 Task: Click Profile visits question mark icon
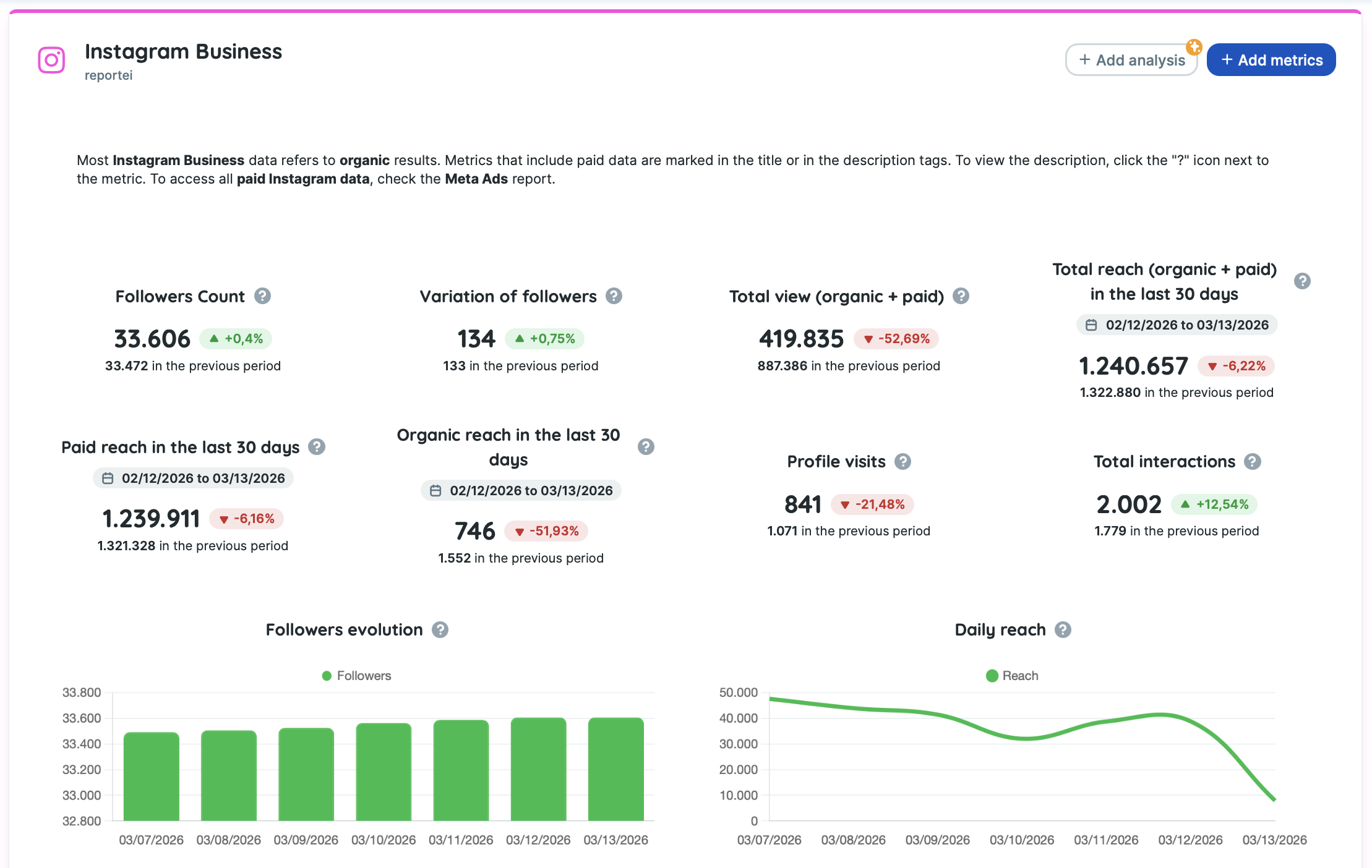pos(903,462)
